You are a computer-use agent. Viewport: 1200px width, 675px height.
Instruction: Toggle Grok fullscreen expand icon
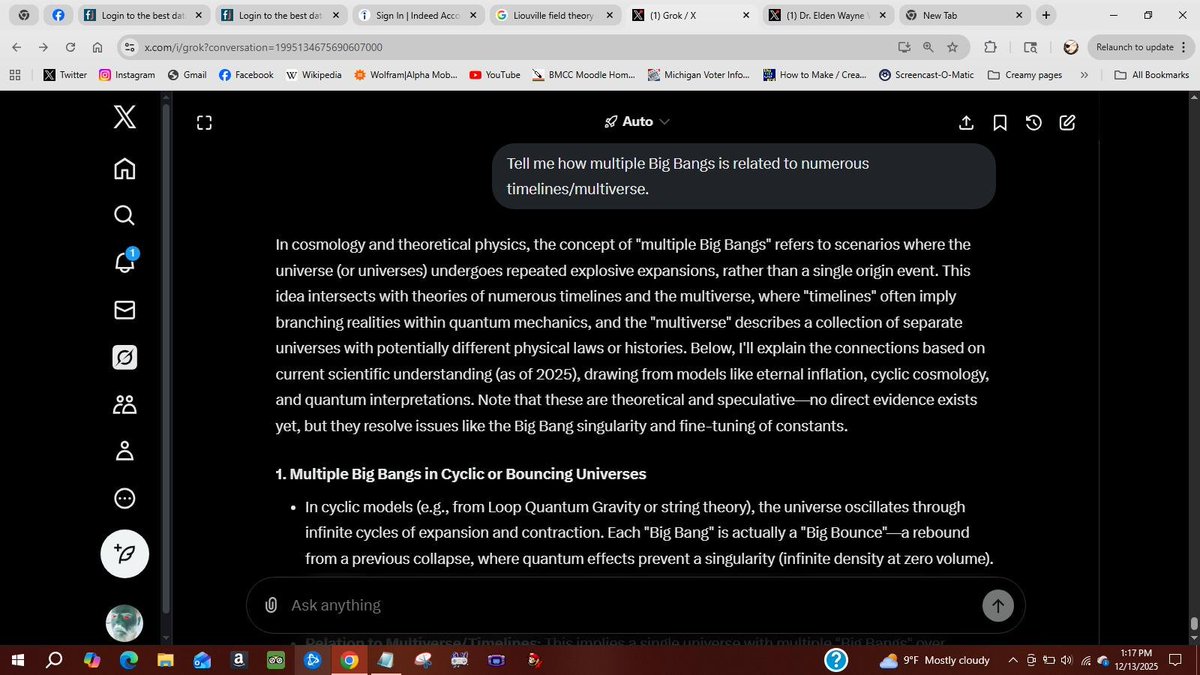tap(204, 123)
